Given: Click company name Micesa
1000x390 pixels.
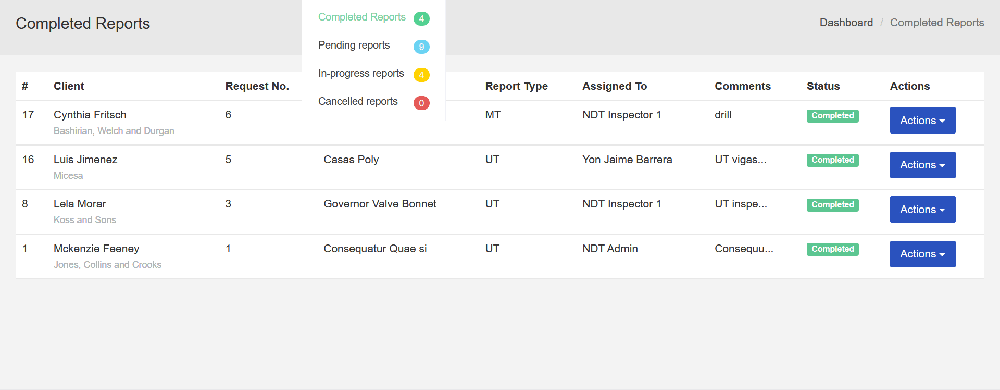Looking at the screenshot, I should click(x=68, y=176).
